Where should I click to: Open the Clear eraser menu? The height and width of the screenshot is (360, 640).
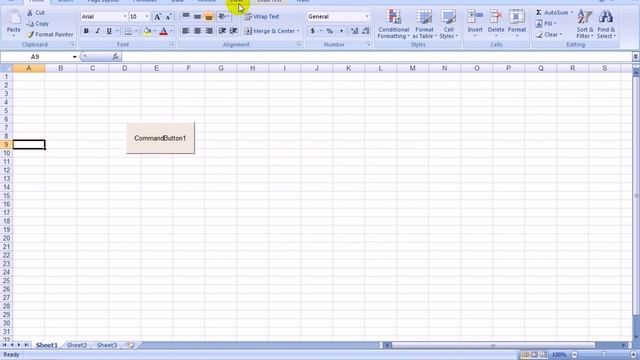point(549,35)
